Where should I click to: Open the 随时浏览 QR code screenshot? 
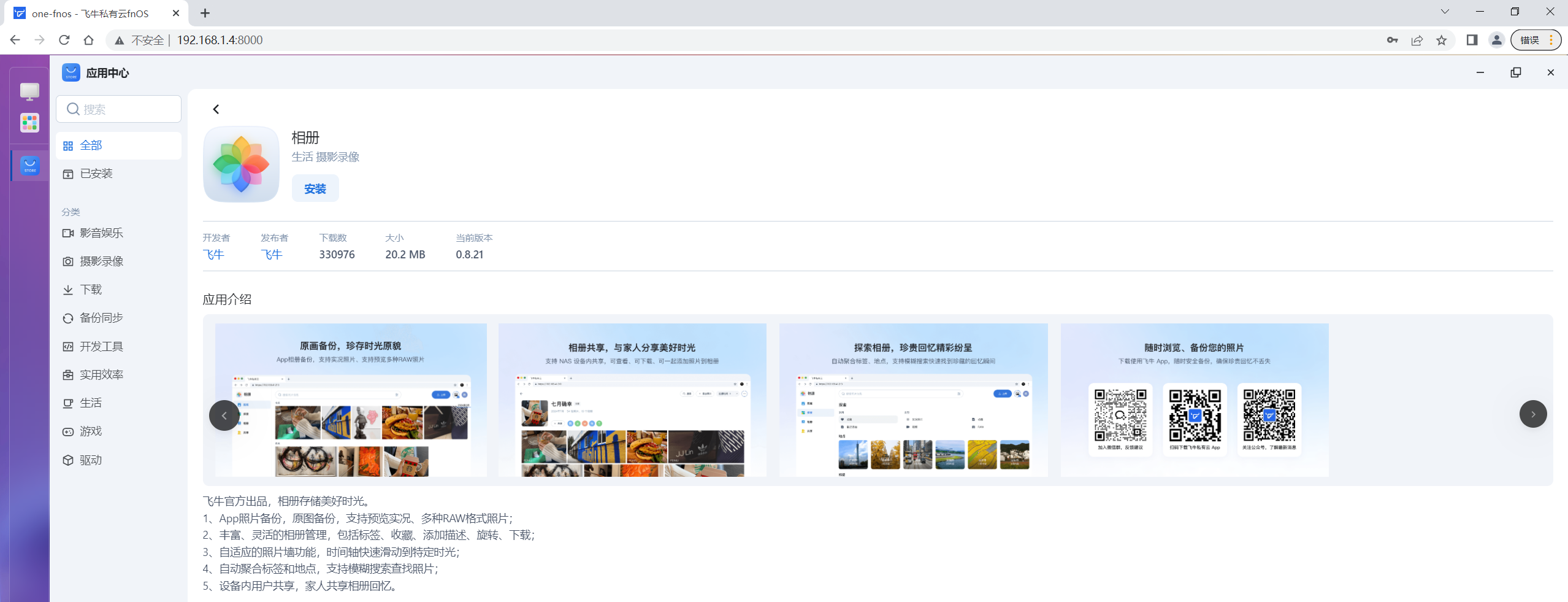pos(1195,400)
